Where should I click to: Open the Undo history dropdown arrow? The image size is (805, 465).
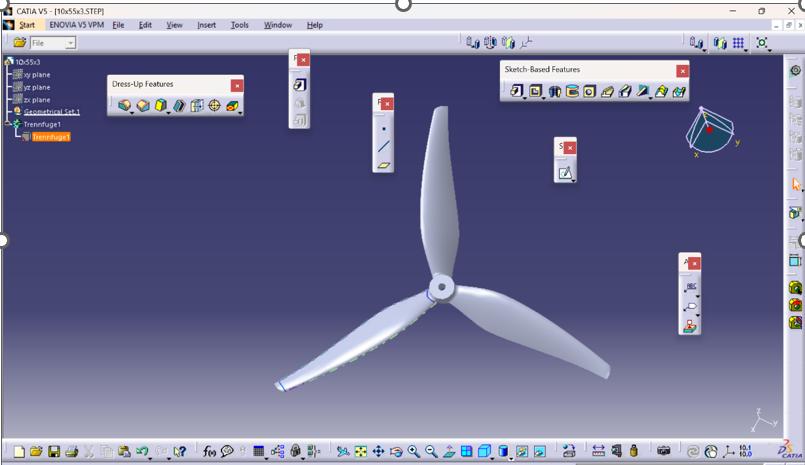151,457
